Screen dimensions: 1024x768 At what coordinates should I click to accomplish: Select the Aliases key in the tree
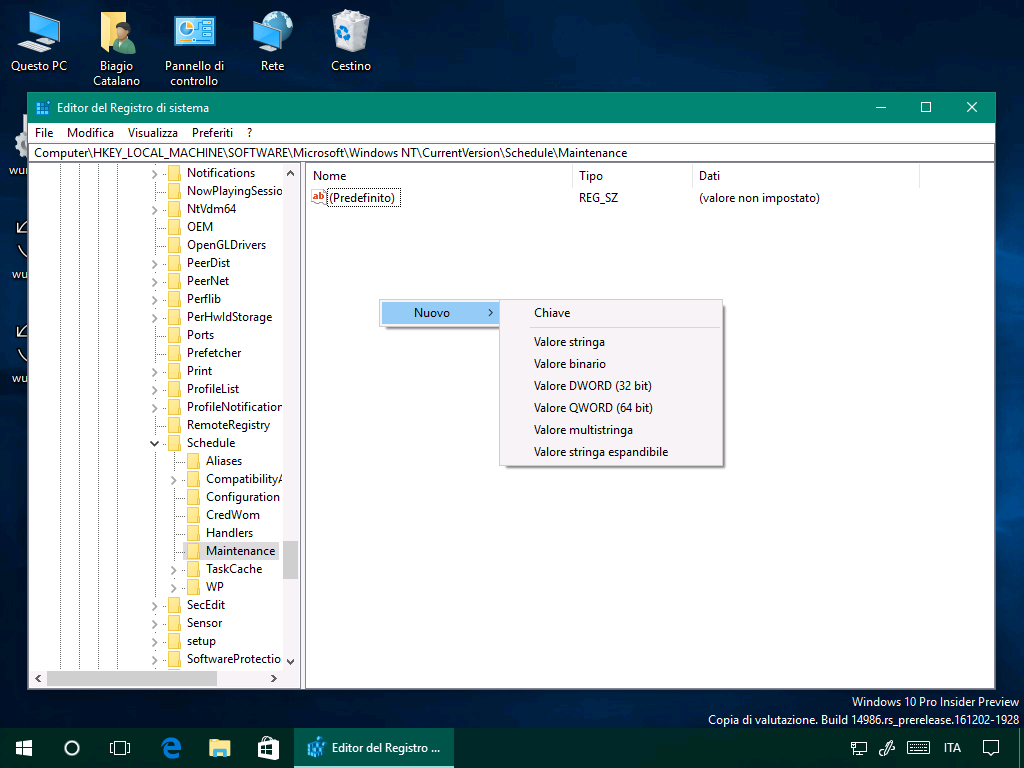click(x=224, y=461)
